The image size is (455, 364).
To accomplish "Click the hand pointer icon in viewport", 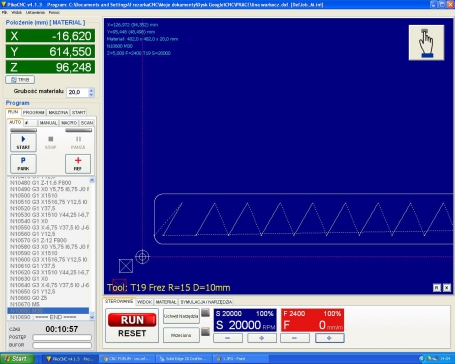I will click(x=426, y=43).
